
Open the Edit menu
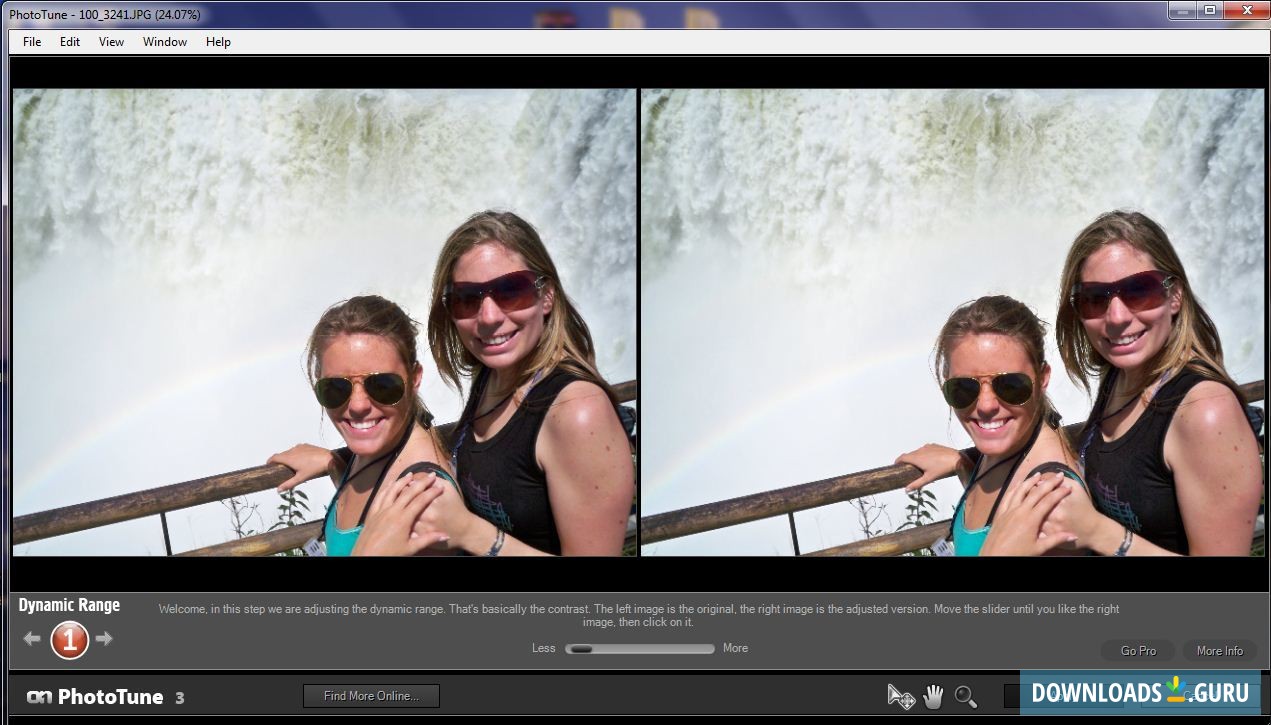click(x=70, y=42)
